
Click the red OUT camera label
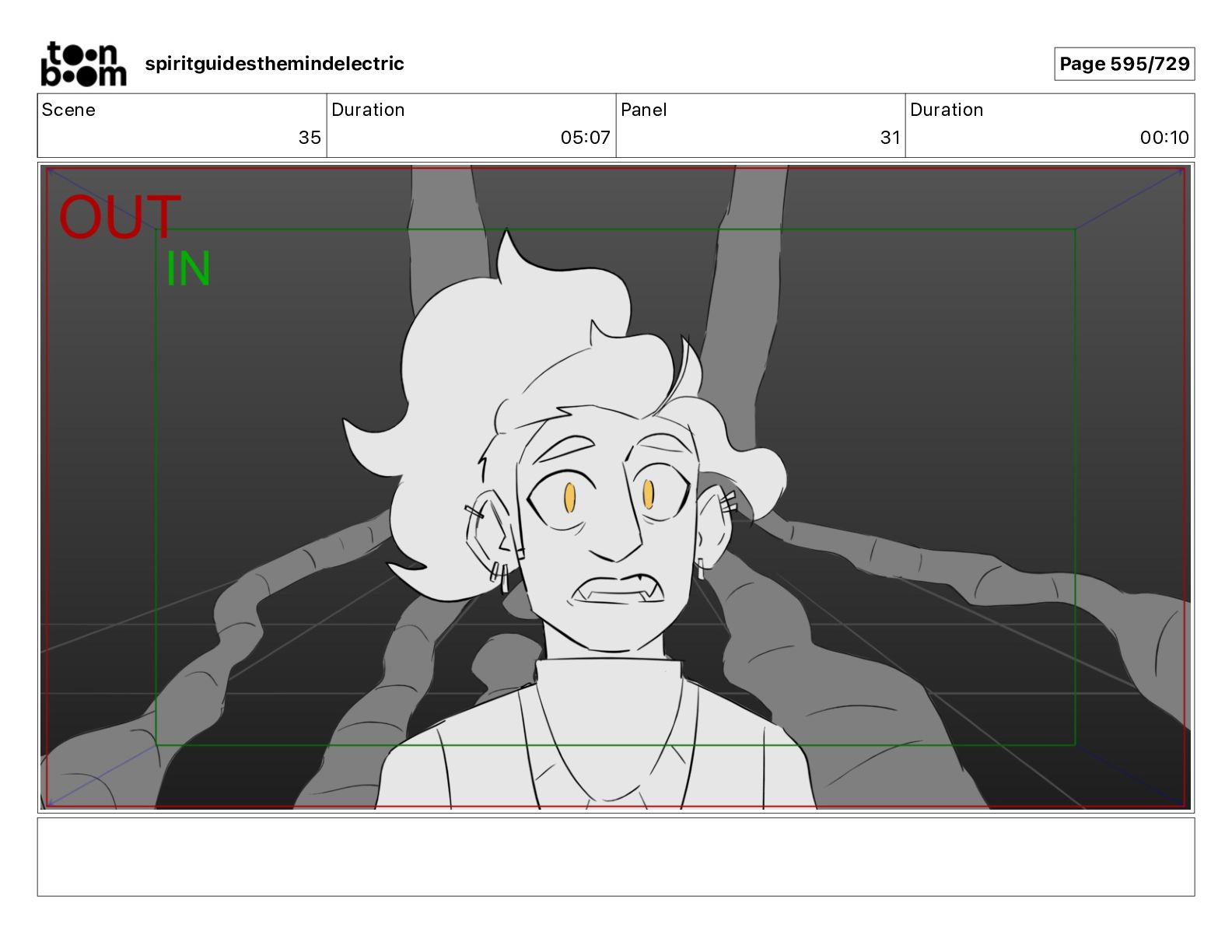(120, 217)
